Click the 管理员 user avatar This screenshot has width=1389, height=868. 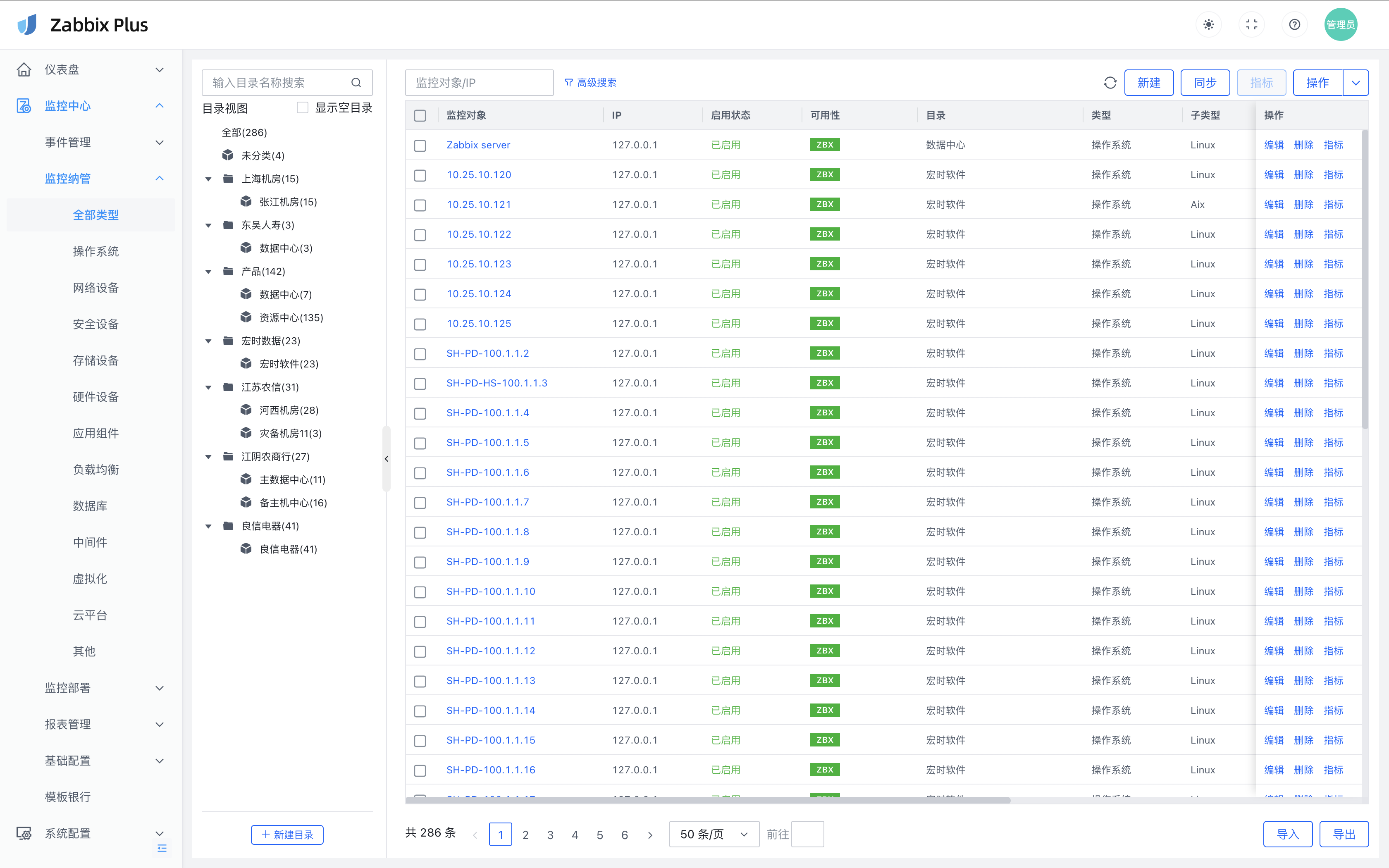coord(1340,25)
